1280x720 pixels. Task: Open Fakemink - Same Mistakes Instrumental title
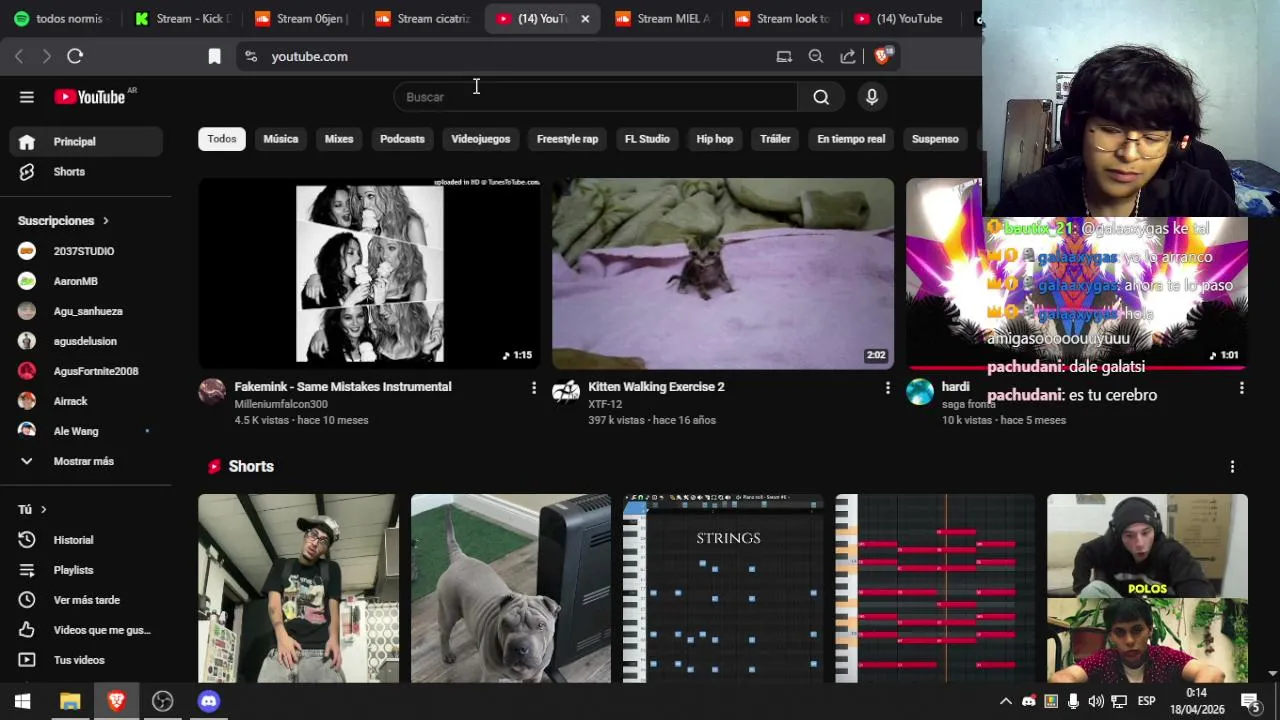343,387
